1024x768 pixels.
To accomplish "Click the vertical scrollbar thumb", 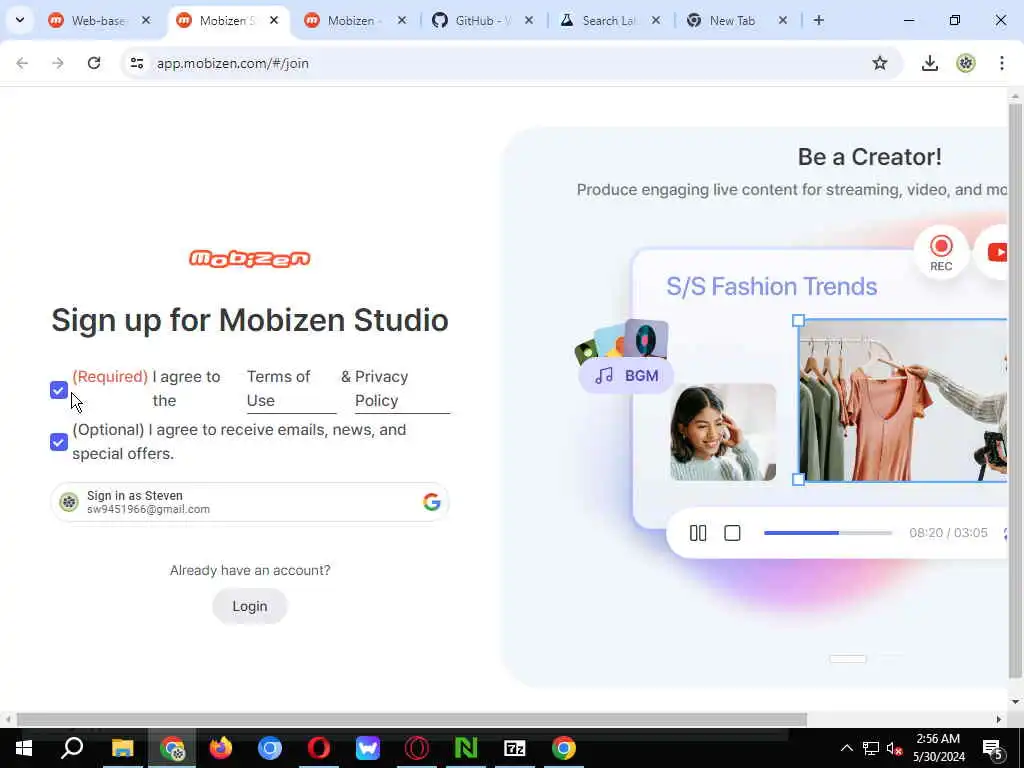I will [x=1015, y=391].
